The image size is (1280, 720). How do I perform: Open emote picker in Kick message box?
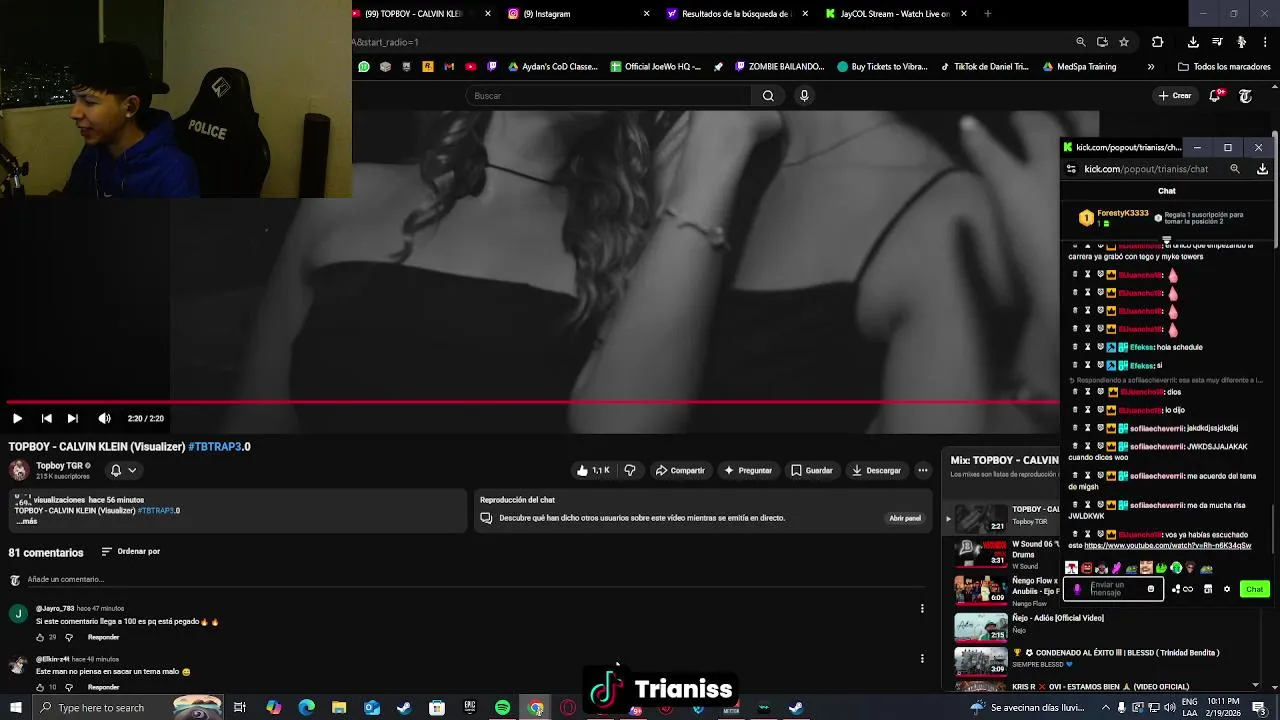(x=1151, y=589)
